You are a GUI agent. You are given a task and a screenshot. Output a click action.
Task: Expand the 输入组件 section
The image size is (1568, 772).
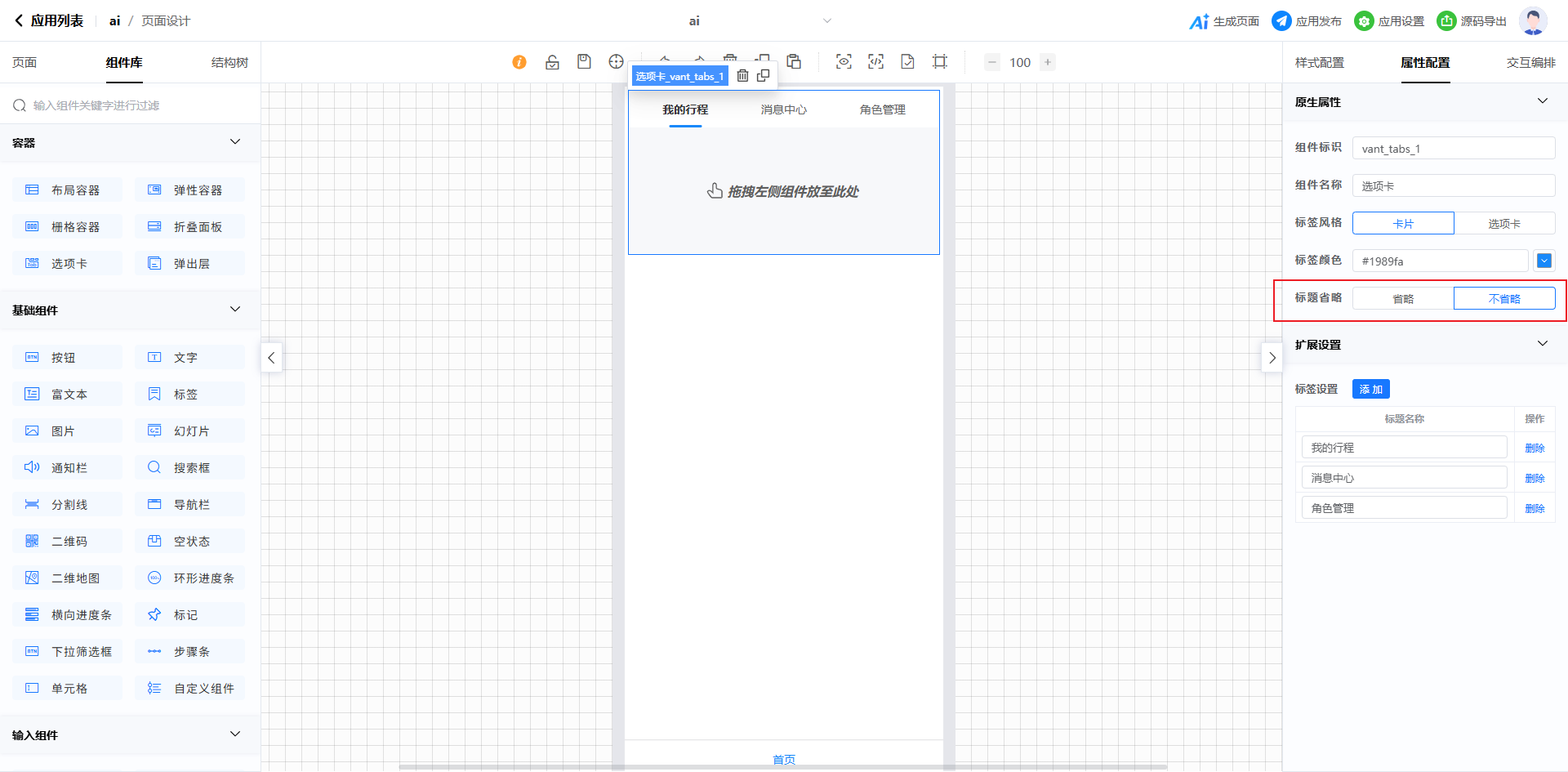pyautogui.click(x=235, y=734)
